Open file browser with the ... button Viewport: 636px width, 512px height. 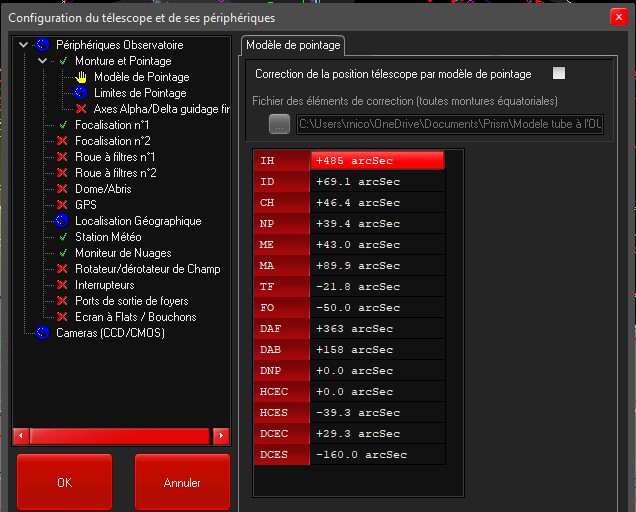tap(279, 124)
